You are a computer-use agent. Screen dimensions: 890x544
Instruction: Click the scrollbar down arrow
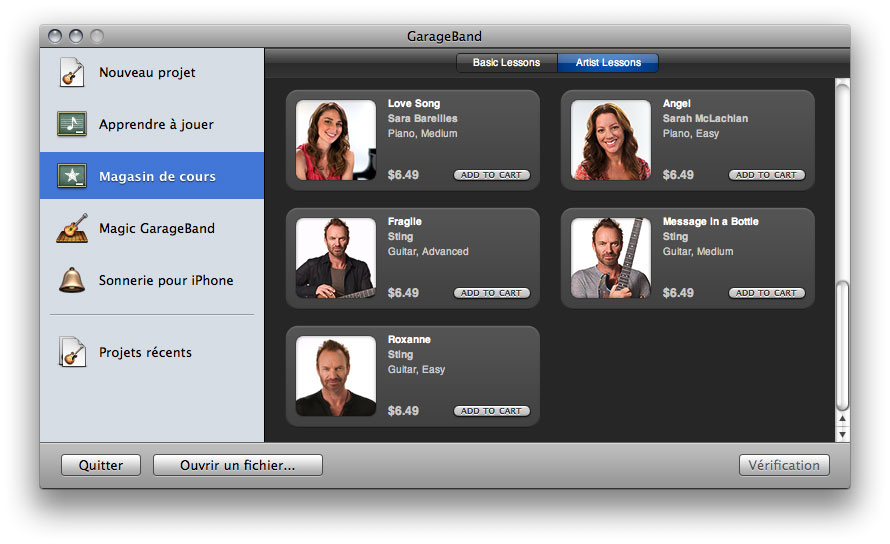pos(843,434)
